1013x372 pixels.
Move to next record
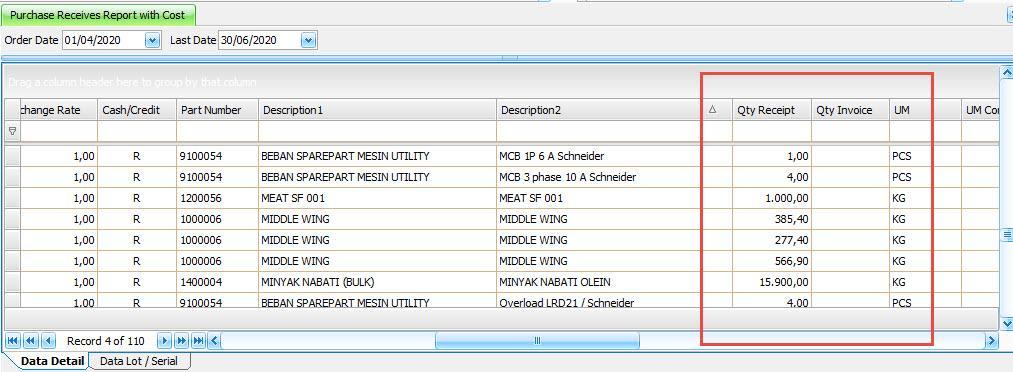[x=165, y=341]
